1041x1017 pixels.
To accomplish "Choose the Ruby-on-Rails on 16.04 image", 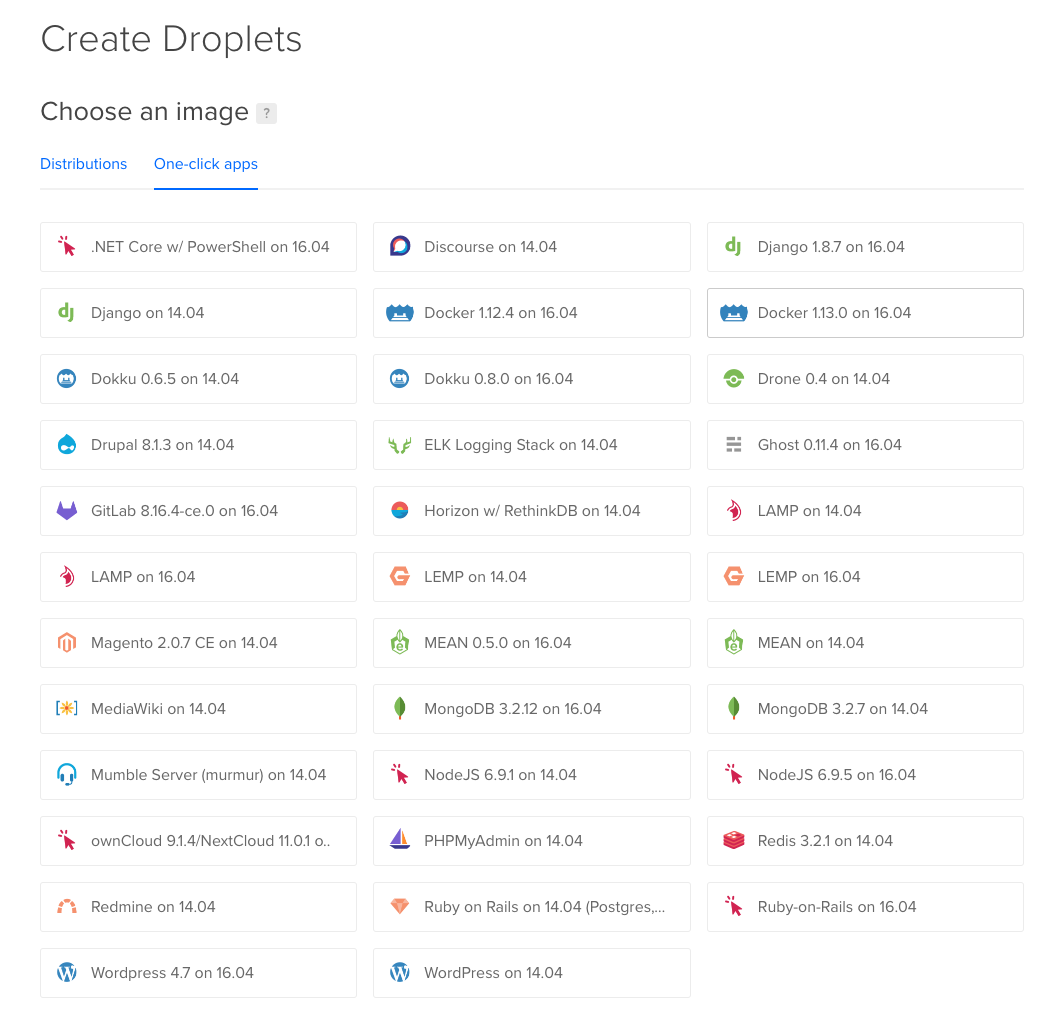I will (x=865, y=907).
